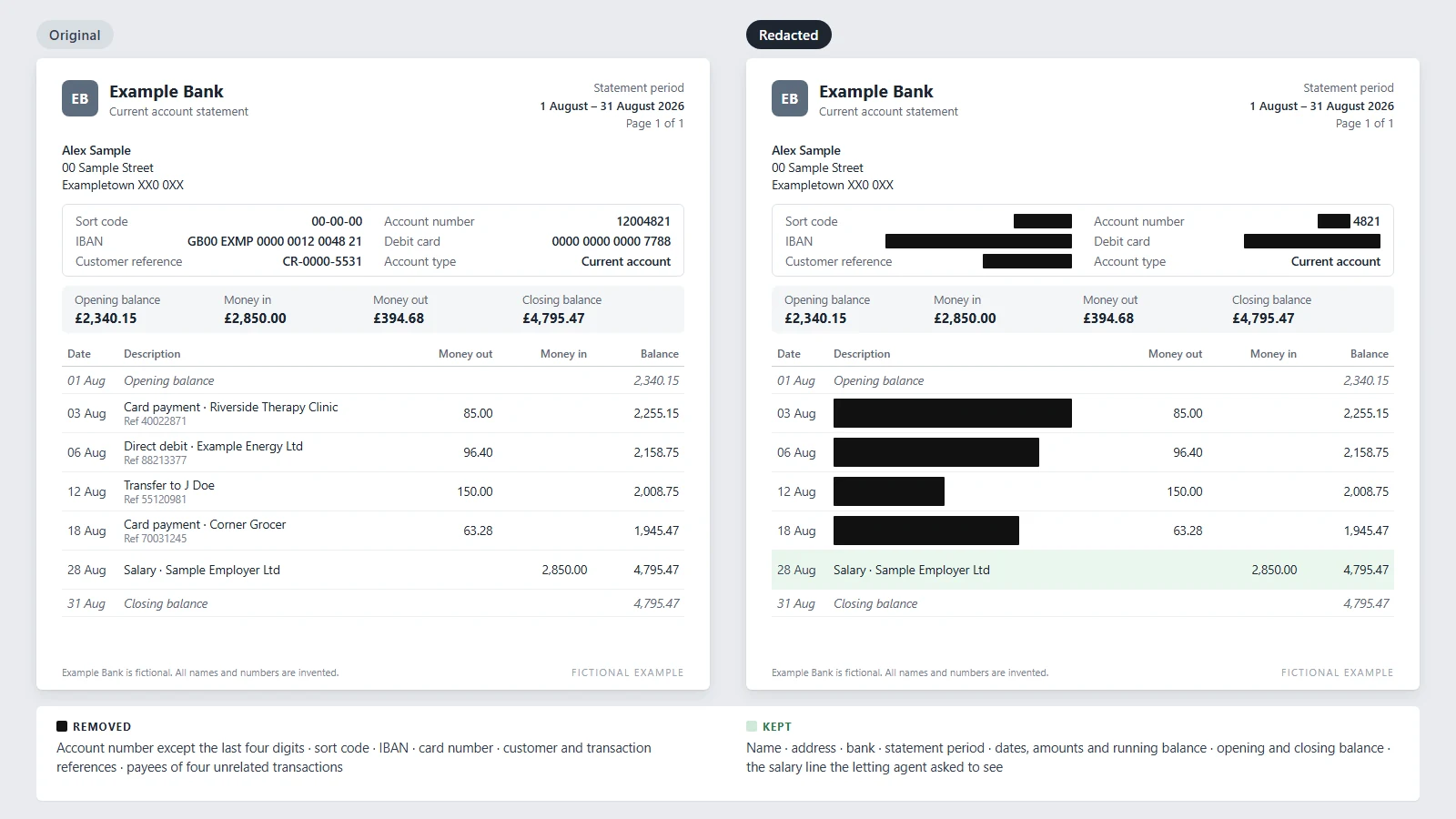This screenshot has height=819, width=1456.
Task: Click Riverside Therapy Clinic card payment description
Action: click(231, 407)
